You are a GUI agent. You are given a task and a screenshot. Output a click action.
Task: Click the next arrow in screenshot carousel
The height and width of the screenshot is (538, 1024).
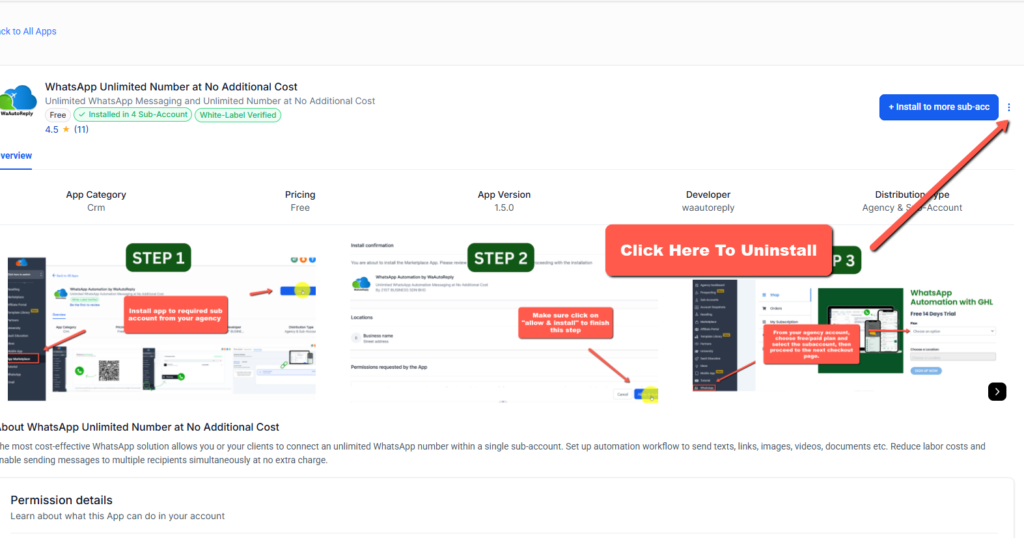(x=997, y=392)
